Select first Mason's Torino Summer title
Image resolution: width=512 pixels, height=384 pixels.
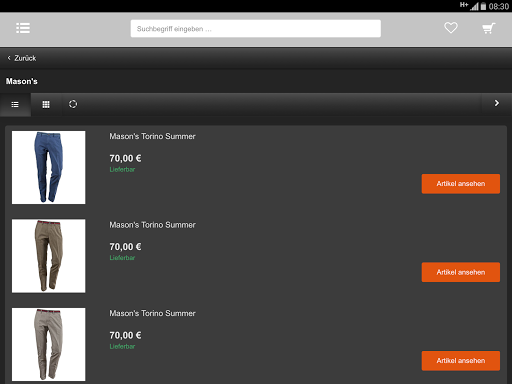(x=152, y=136)
